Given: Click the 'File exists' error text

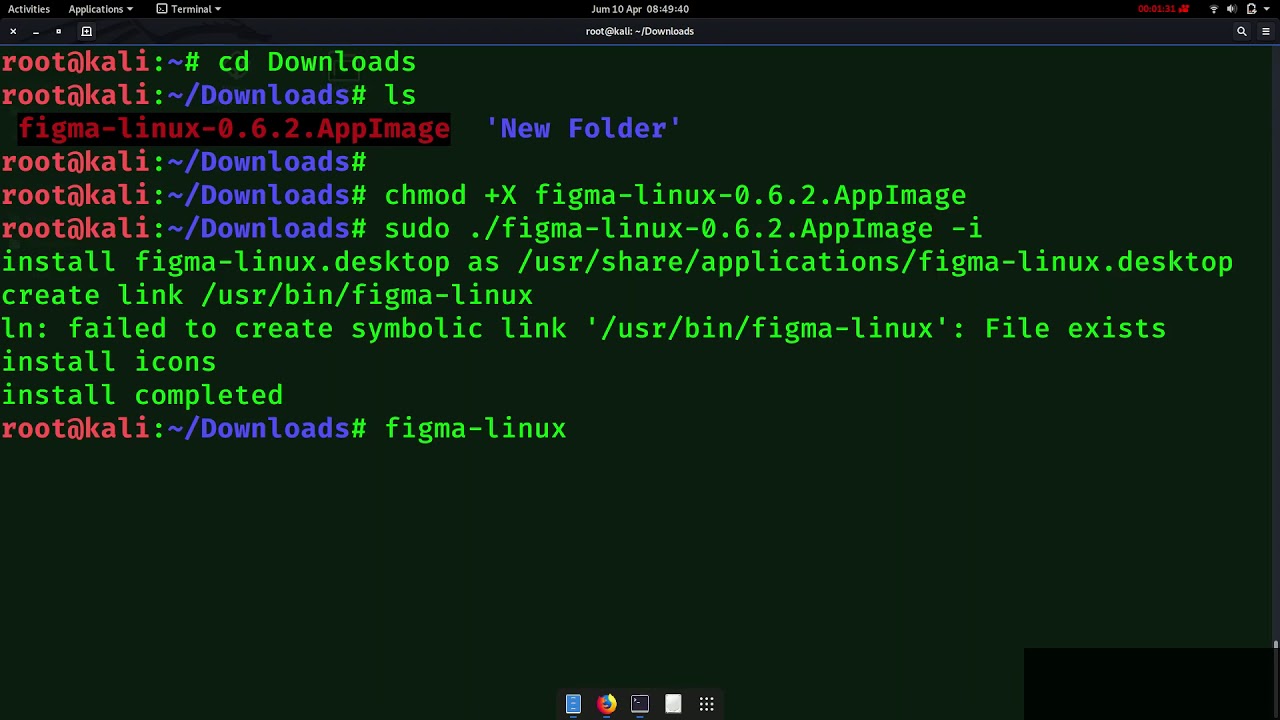Looking at the screenshot, I should click(1075, 329).
